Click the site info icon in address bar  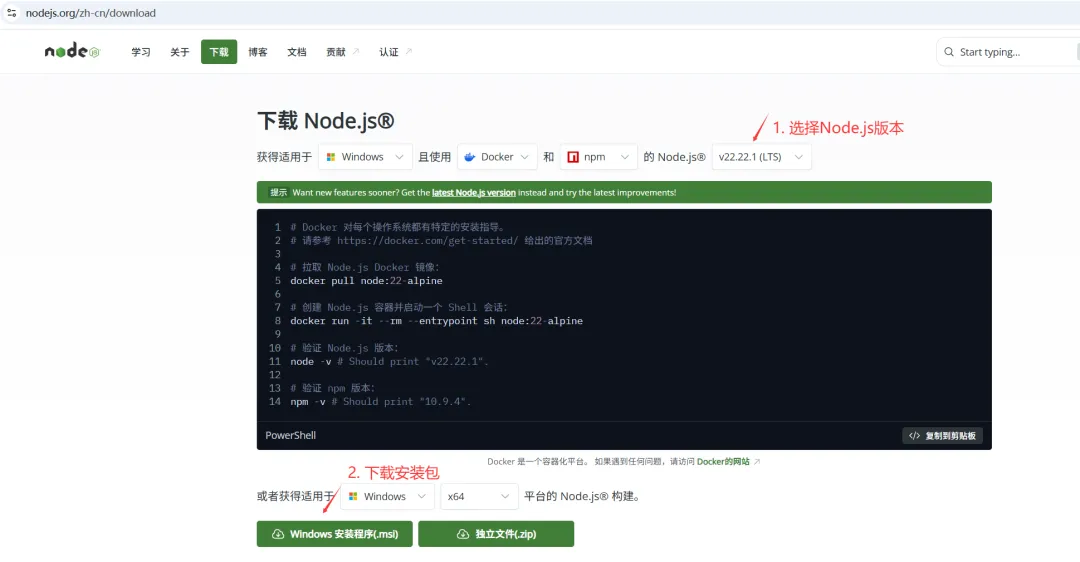(12, 12)
